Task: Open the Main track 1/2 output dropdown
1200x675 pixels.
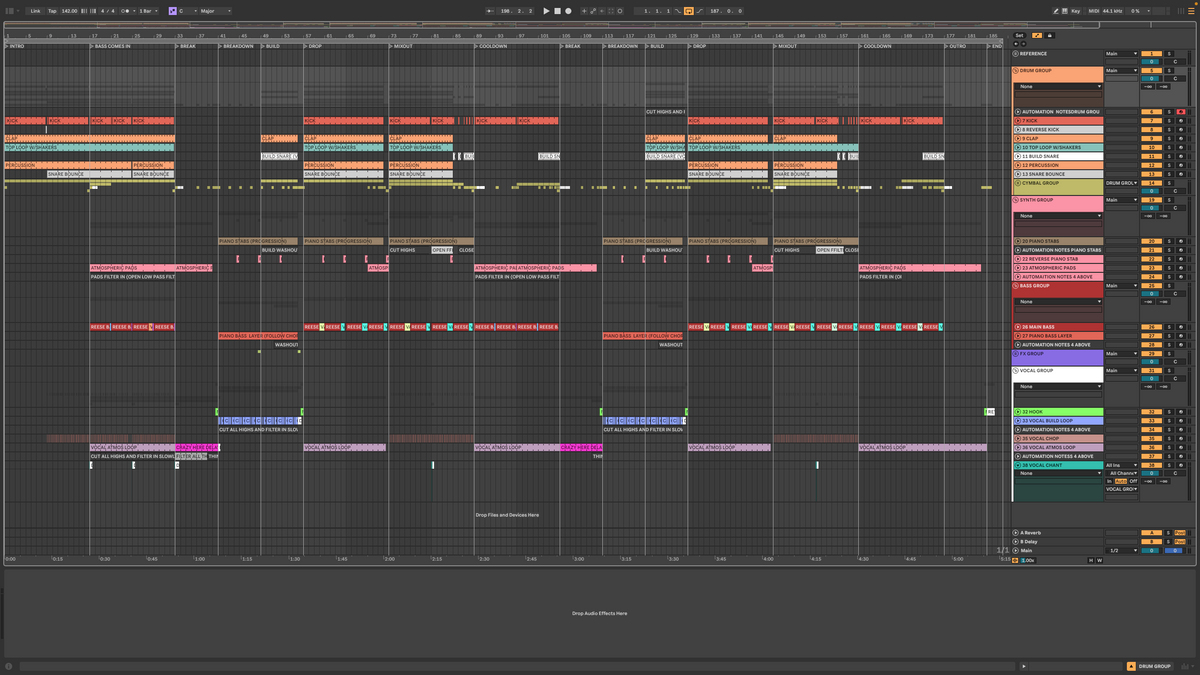Action: pos(1121,551)
